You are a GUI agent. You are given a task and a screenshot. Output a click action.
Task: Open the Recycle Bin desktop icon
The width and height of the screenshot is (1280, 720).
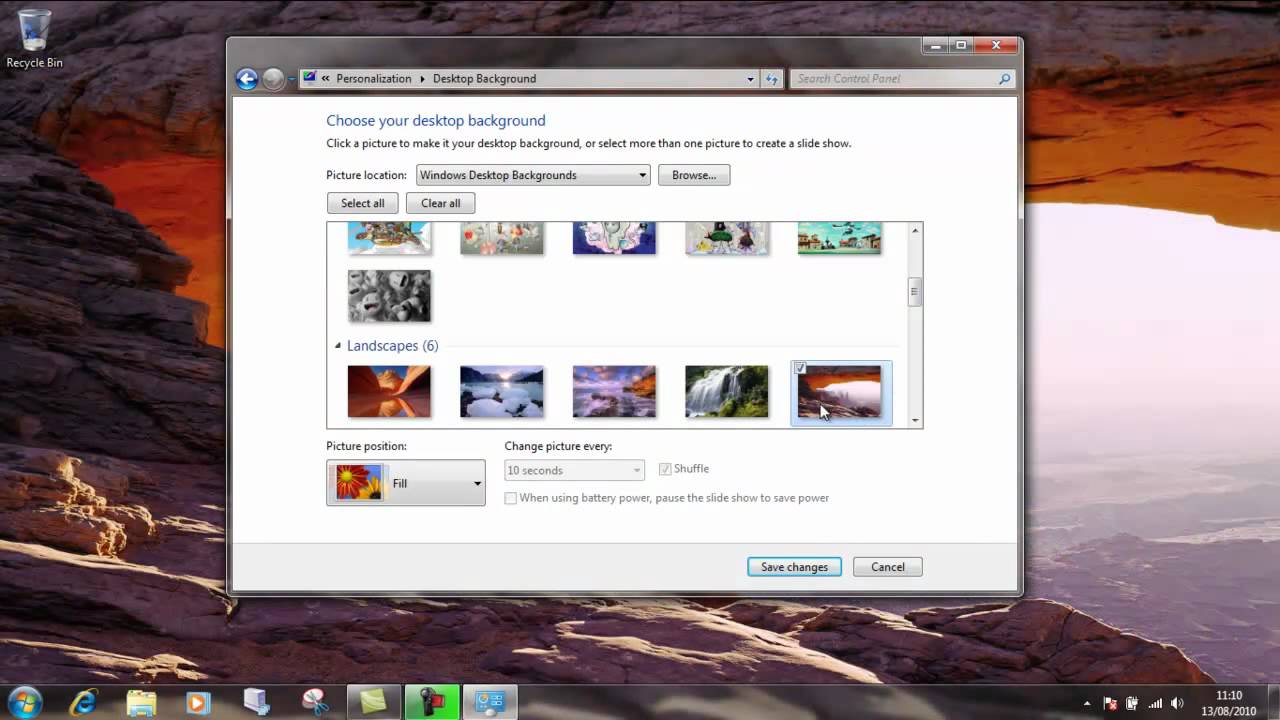tap(34, 38)
